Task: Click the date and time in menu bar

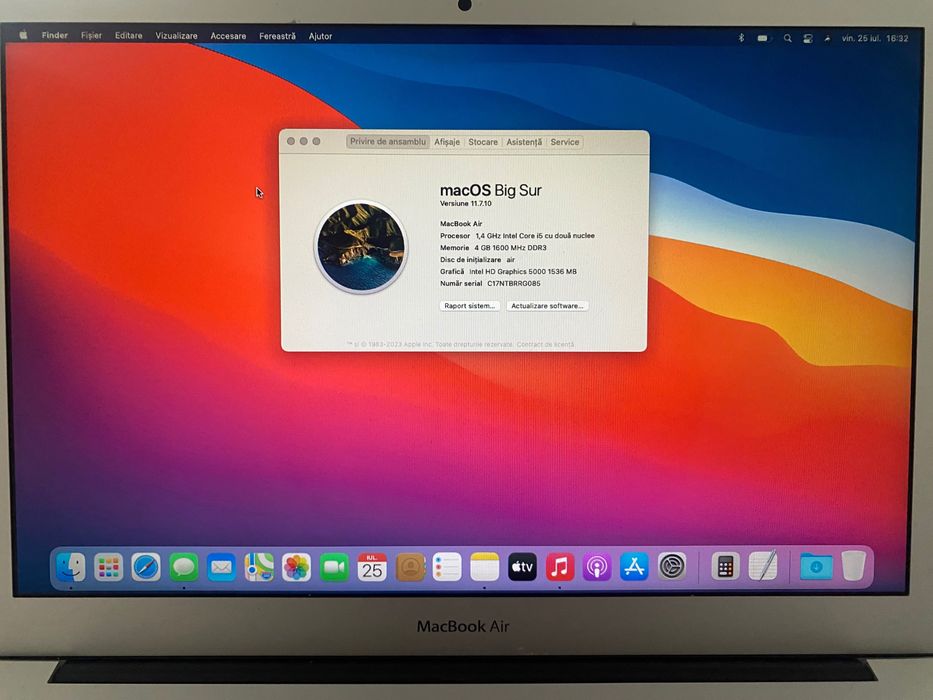Action: 875,38
